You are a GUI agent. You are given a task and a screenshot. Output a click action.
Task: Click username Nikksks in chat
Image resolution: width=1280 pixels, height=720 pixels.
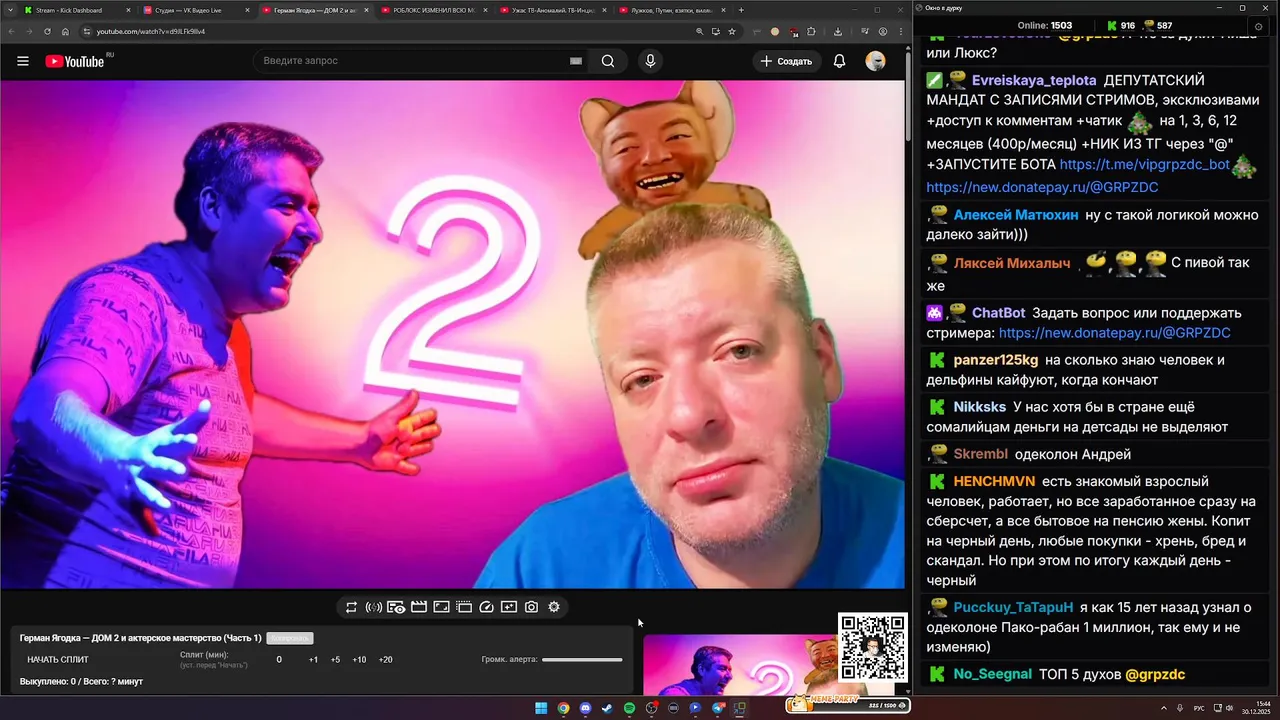point(980,407)
